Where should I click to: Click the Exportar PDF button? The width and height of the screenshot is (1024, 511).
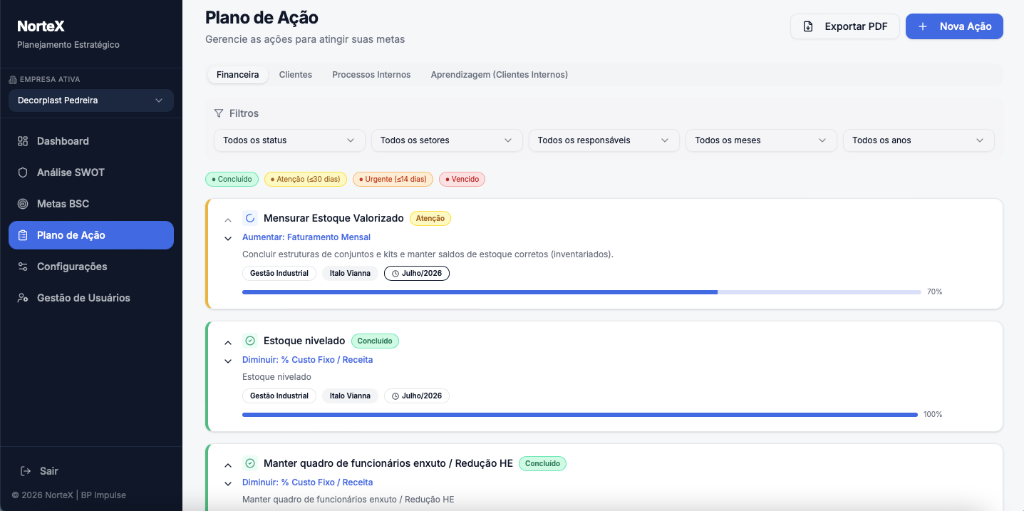845,27
